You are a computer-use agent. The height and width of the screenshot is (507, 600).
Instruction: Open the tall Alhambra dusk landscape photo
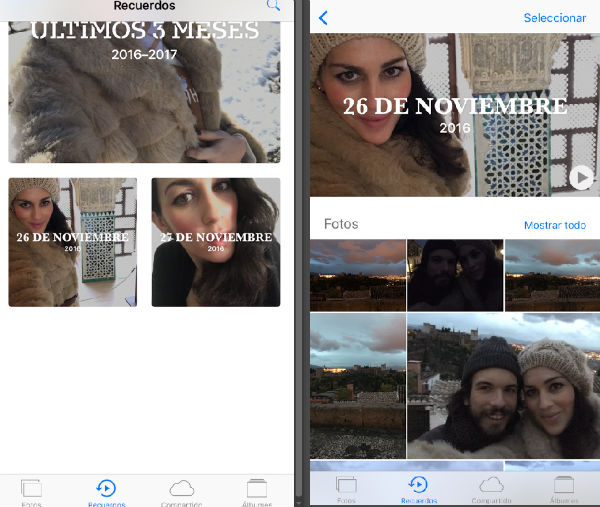[358, 386]
